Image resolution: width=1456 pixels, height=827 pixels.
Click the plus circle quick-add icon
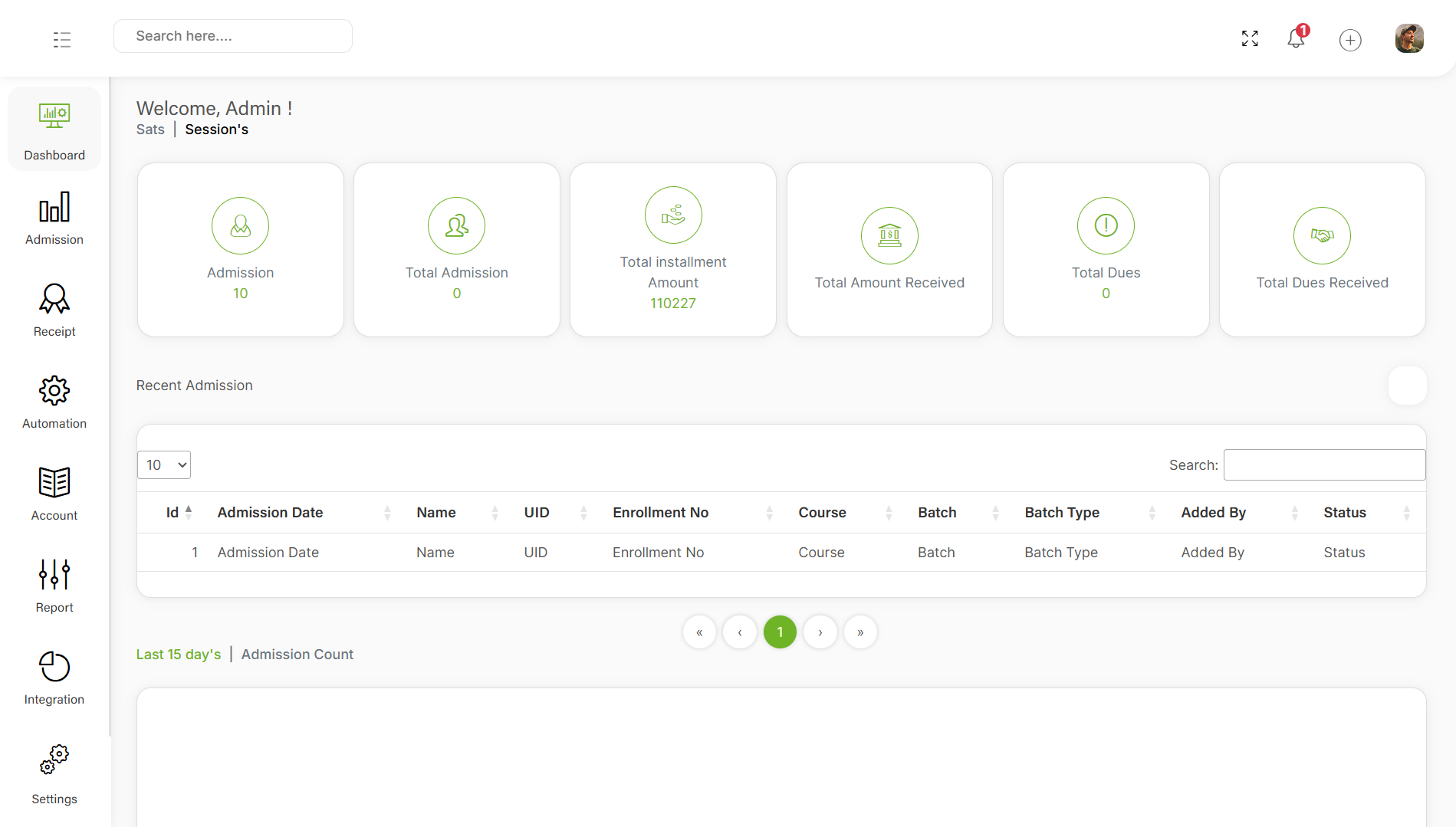click(1350, 40)
